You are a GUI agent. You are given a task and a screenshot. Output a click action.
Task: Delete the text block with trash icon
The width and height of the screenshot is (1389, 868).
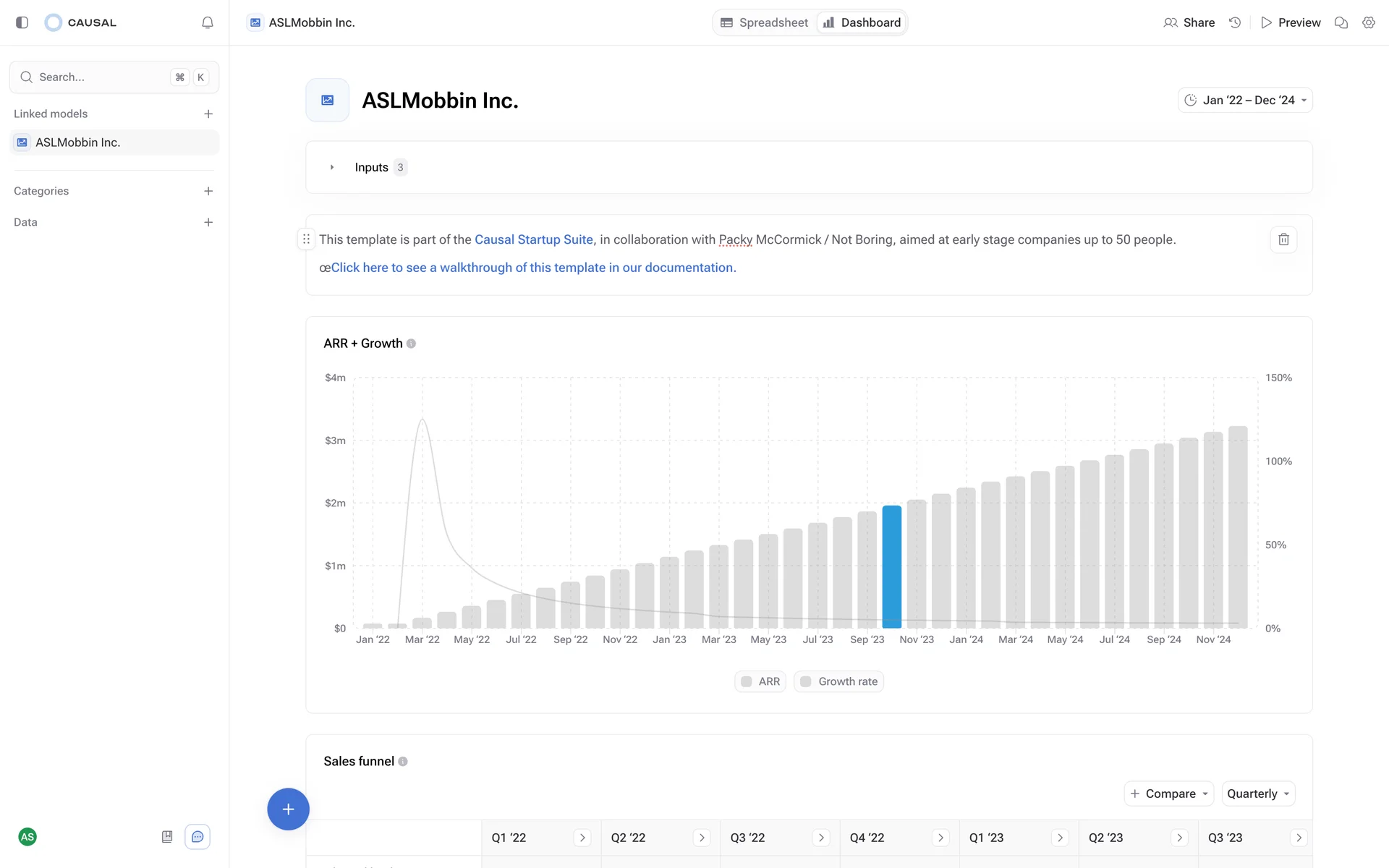click(1283, 239)
